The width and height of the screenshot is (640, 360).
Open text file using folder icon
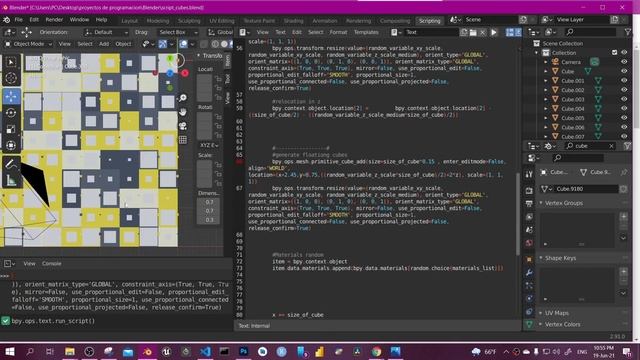point(473,32)
